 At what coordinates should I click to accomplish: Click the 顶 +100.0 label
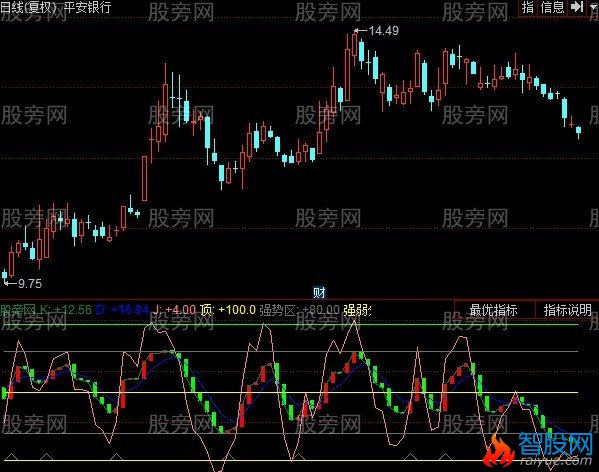pos(228,310)
